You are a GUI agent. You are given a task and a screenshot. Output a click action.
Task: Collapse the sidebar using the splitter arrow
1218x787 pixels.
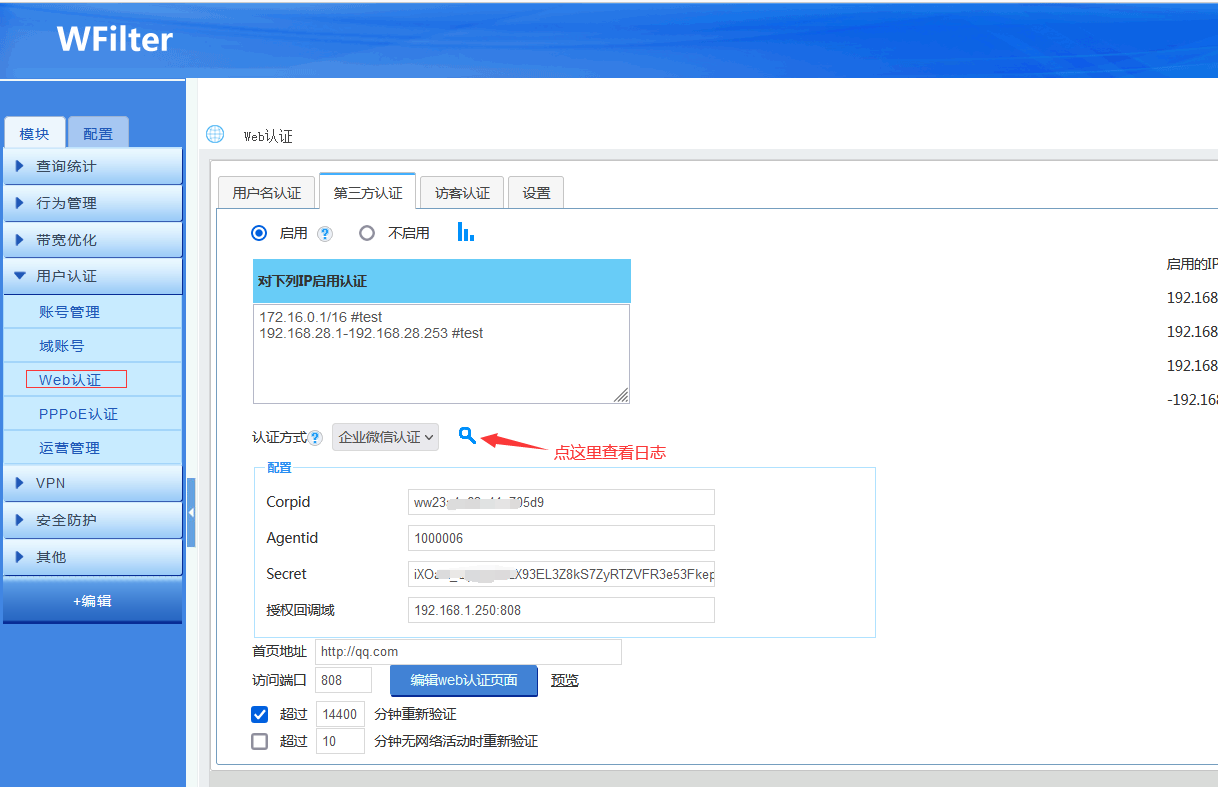point(191,512)
